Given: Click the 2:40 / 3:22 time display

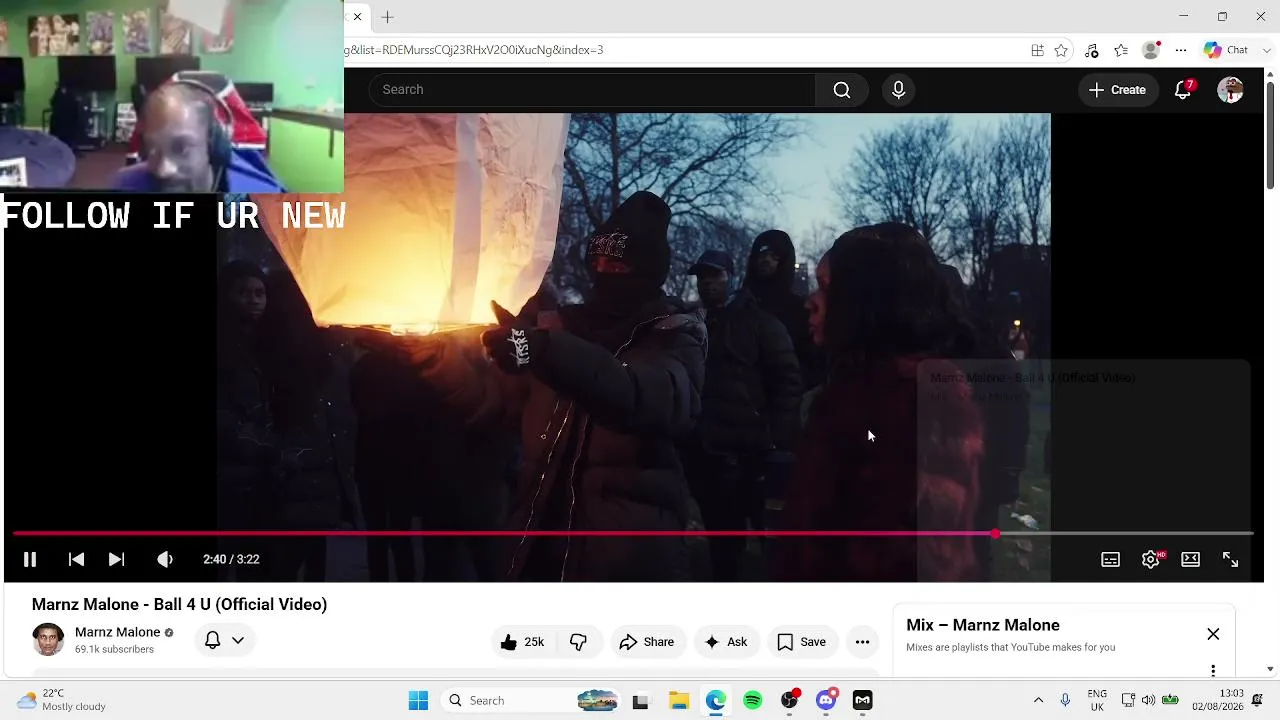Looking at the screenshot, I should (231, 559).
